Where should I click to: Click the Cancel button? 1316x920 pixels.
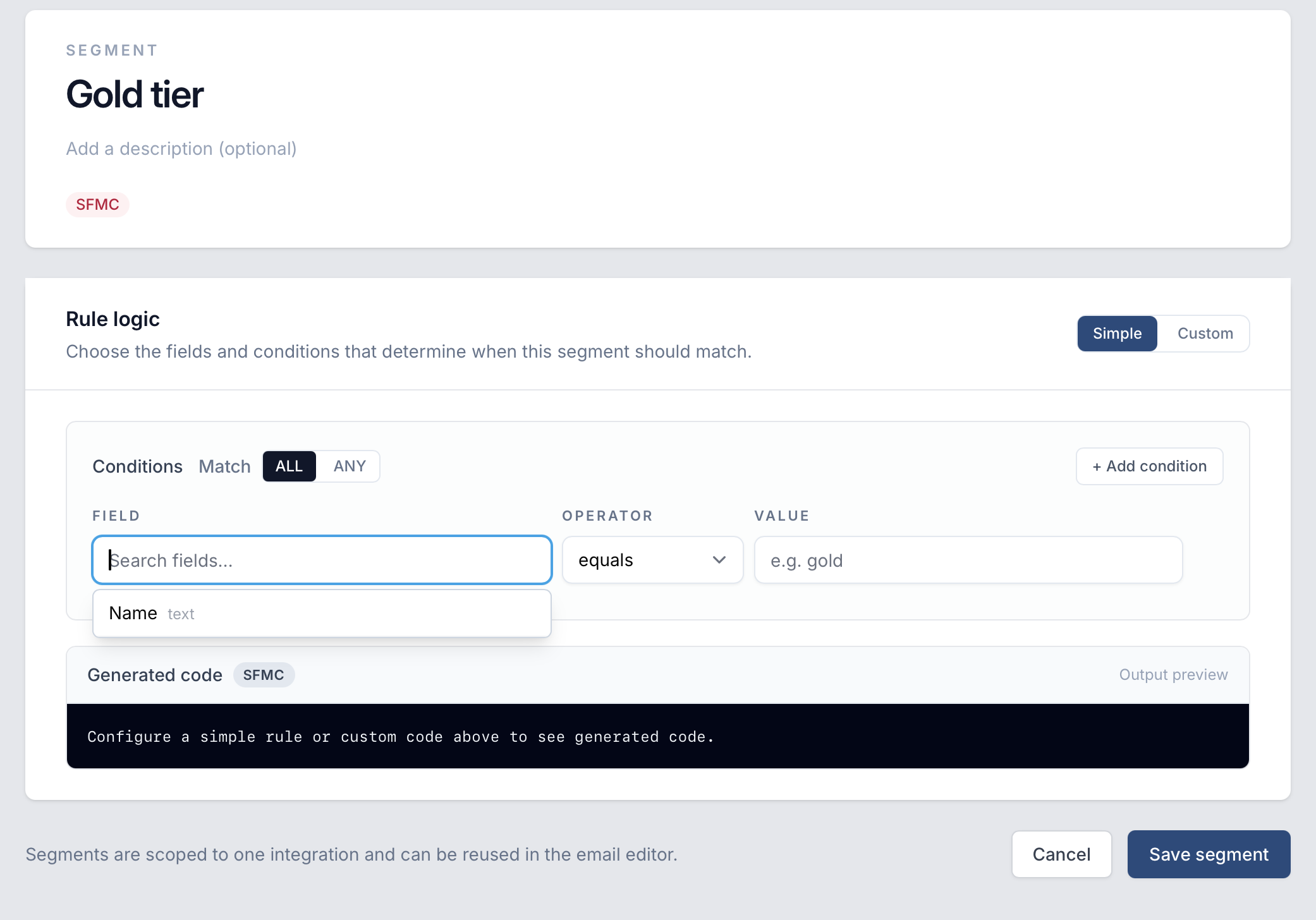tap(1061, 854)
